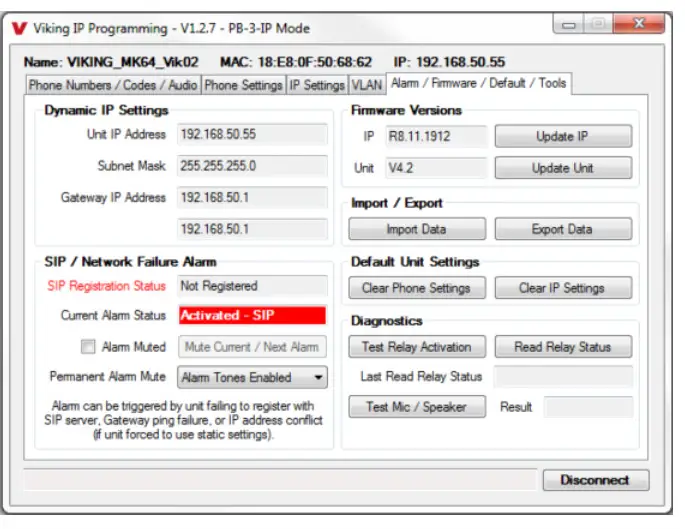Click the Update IP button

pos(563,136)
